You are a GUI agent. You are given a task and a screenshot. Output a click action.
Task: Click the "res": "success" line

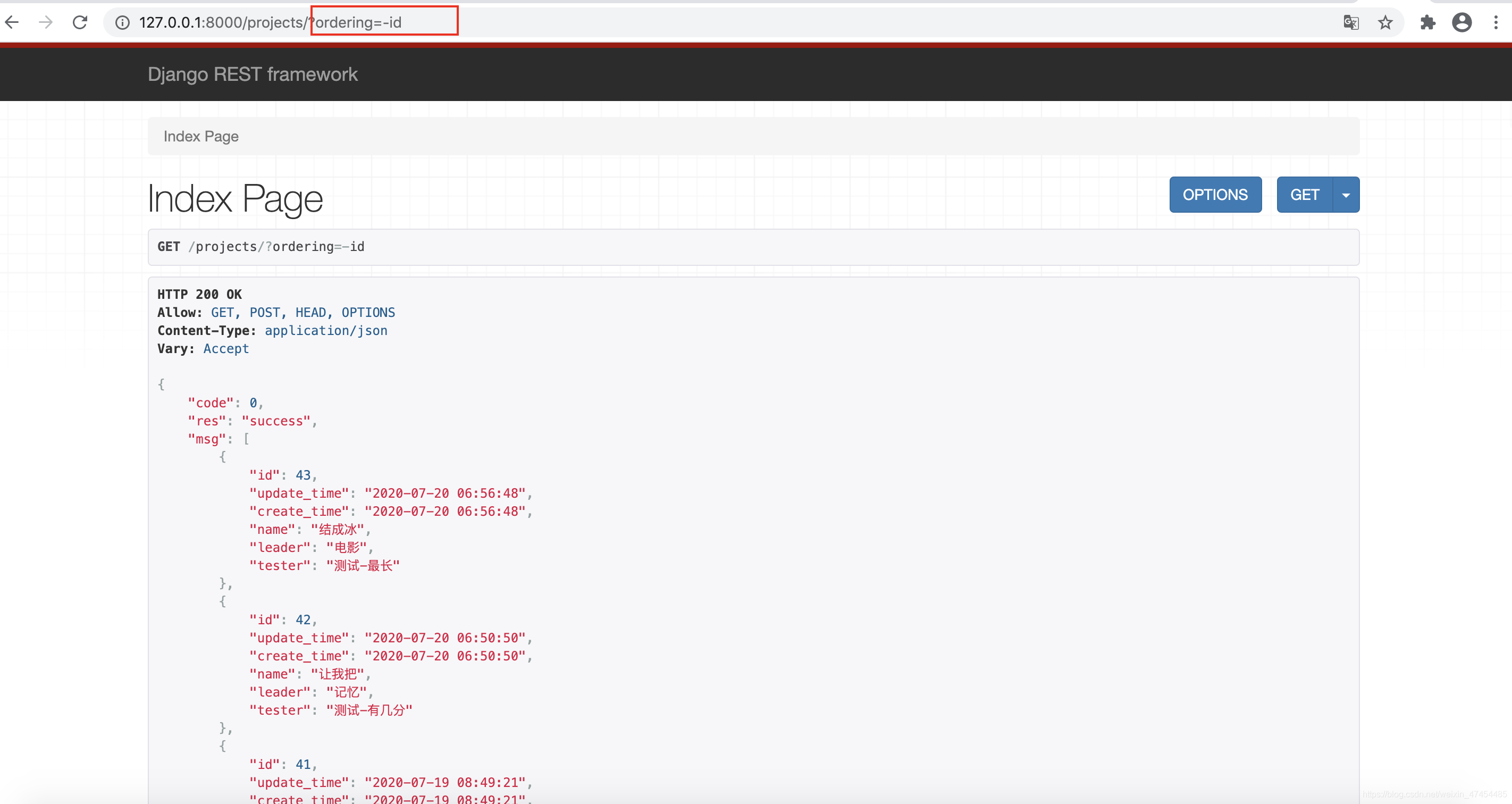(x=253, y=421)
